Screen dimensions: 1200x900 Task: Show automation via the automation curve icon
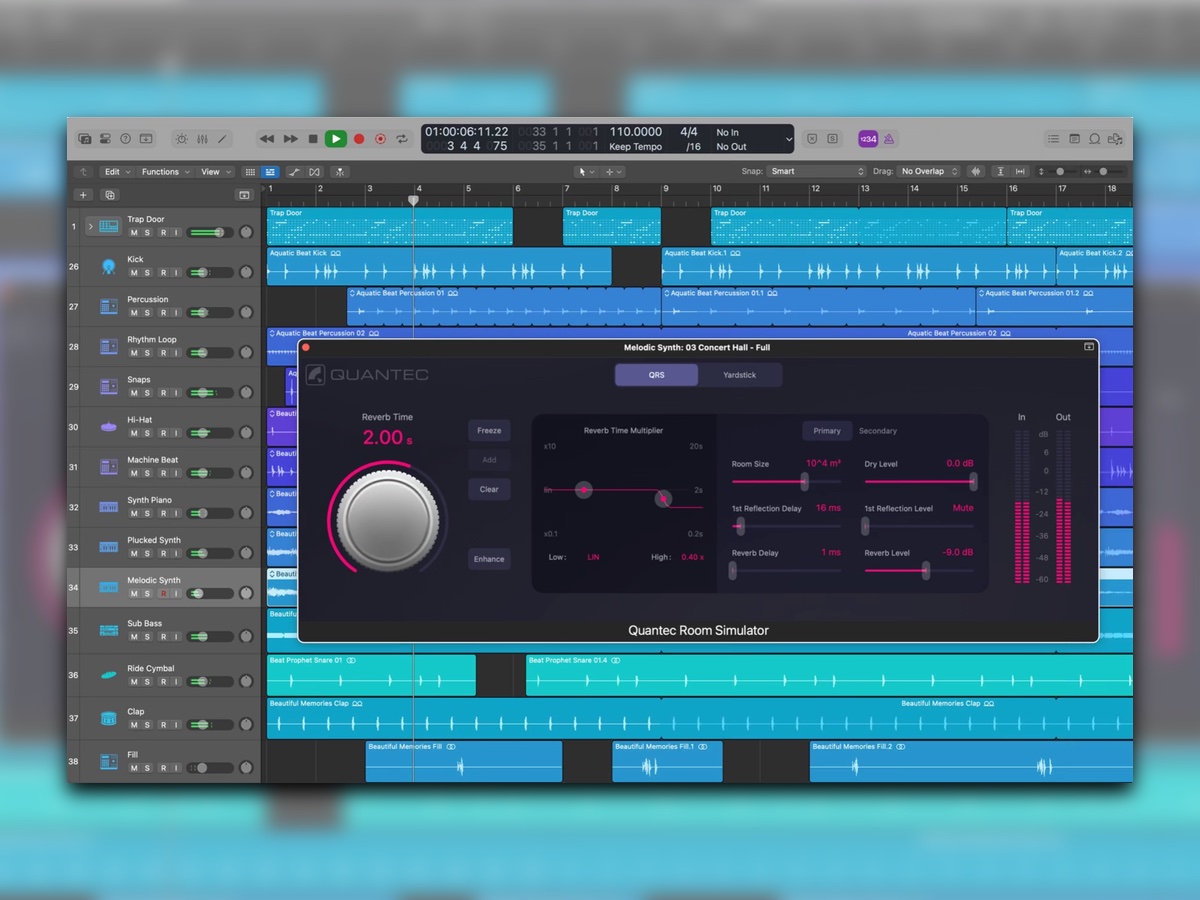[295, 171]
